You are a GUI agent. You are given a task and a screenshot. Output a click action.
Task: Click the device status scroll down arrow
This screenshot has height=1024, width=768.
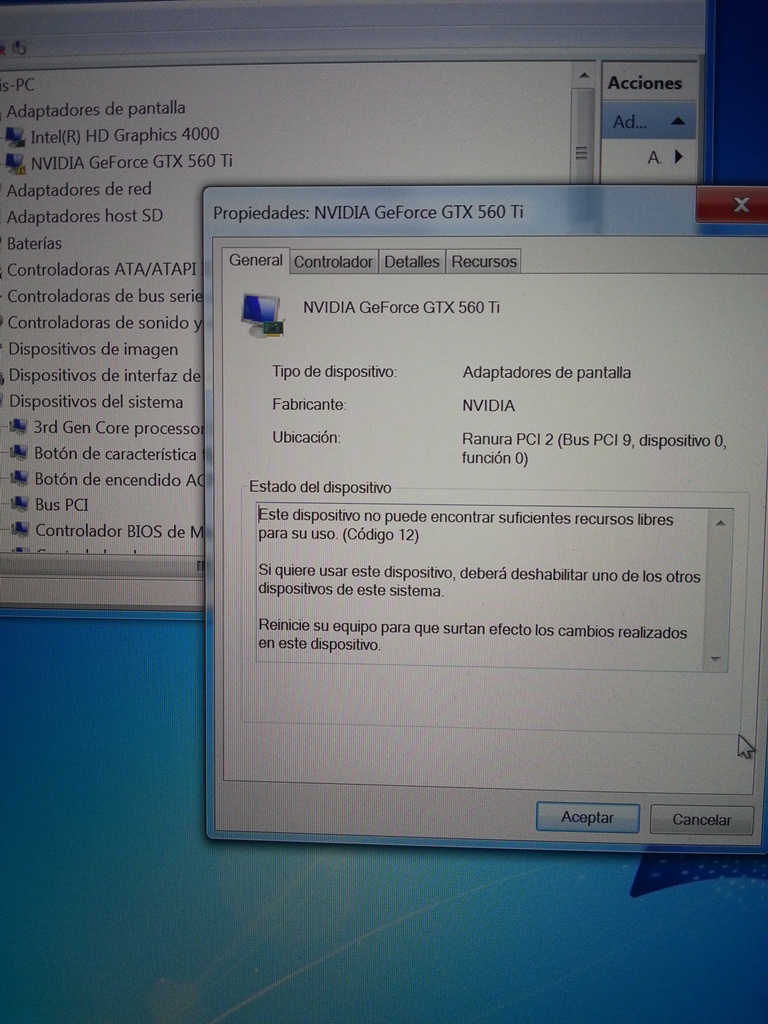tap(716, 659)
